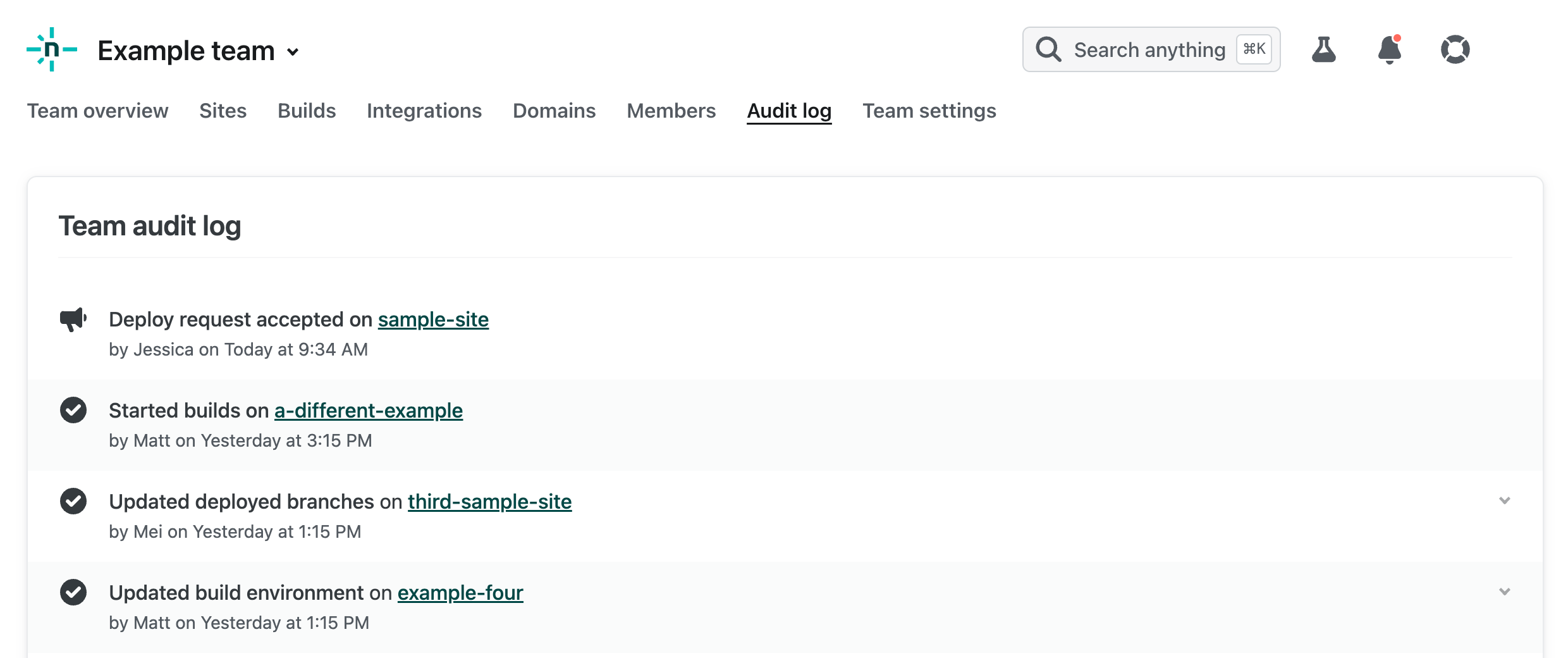Screen dimensions: 1568x658
Task: Focus the Search anything field
Action: (x=1149, y=49)
